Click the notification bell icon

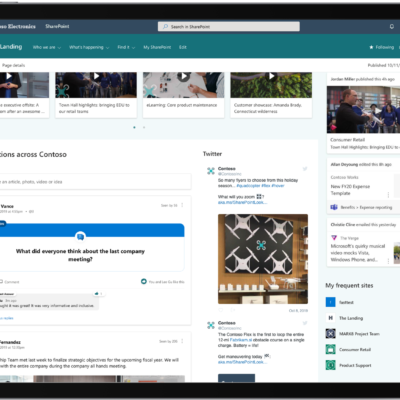[x=392, y=26]
